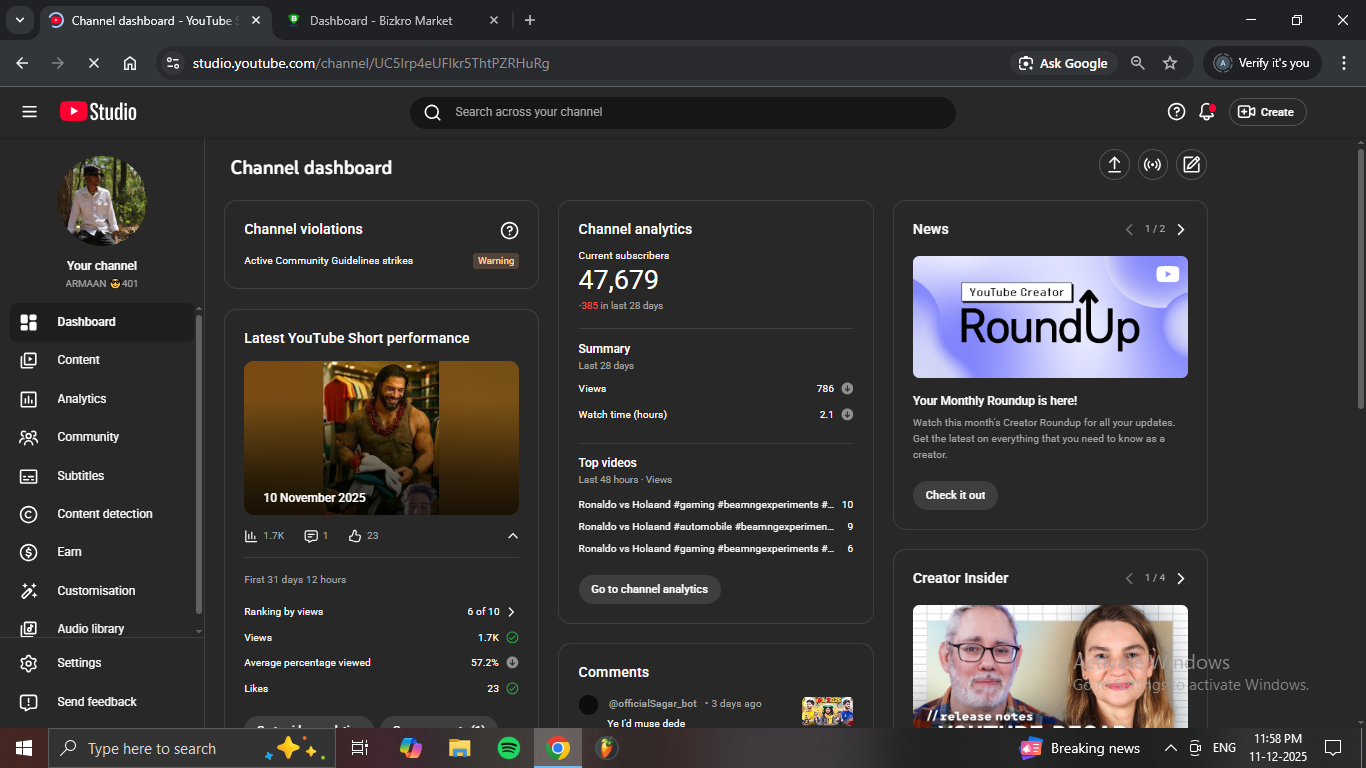
Task: Click the Channel violations help icon
Action: (x=509, y=231)
